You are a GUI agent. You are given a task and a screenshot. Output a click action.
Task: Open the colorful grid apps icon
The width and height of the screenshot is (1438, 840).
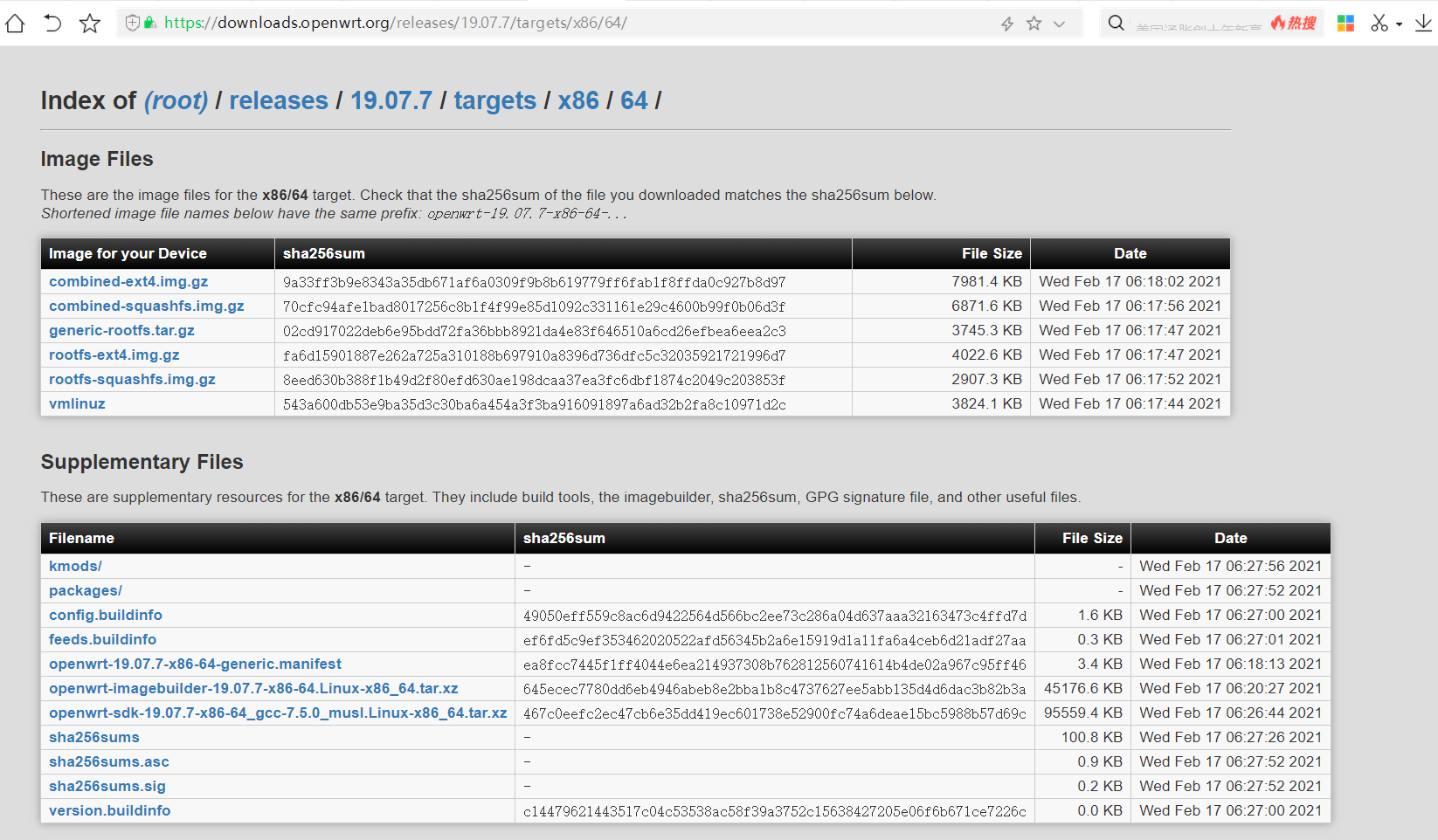click(1345, 24)
